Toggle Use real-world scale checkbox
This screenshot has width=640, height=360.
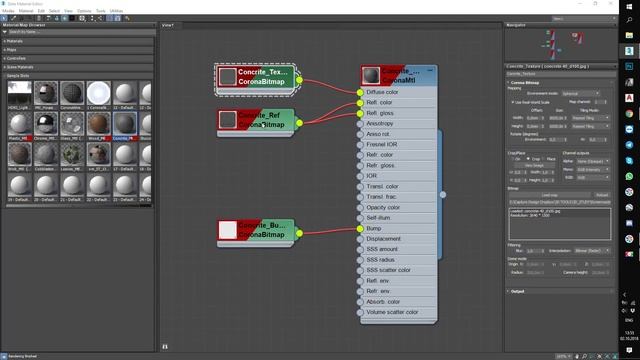pos(513,102)
